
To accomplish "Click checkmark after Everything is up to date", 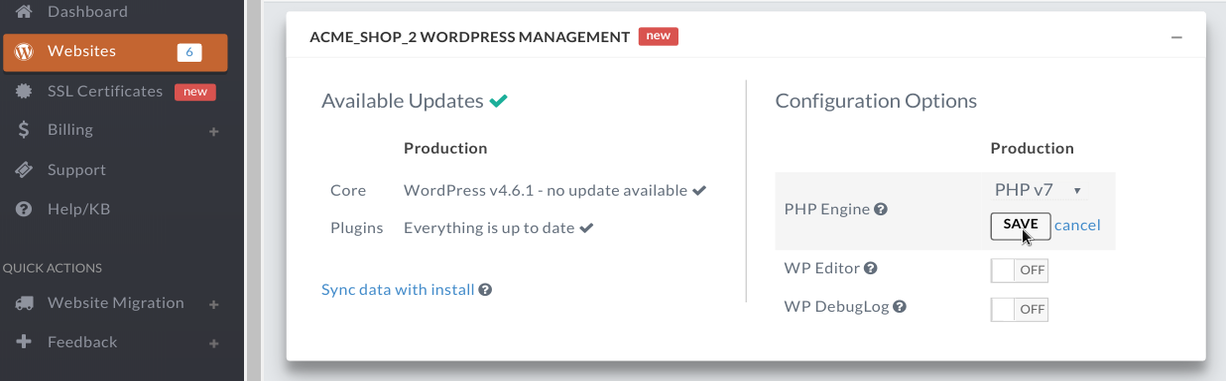I will tap(587, 228).
